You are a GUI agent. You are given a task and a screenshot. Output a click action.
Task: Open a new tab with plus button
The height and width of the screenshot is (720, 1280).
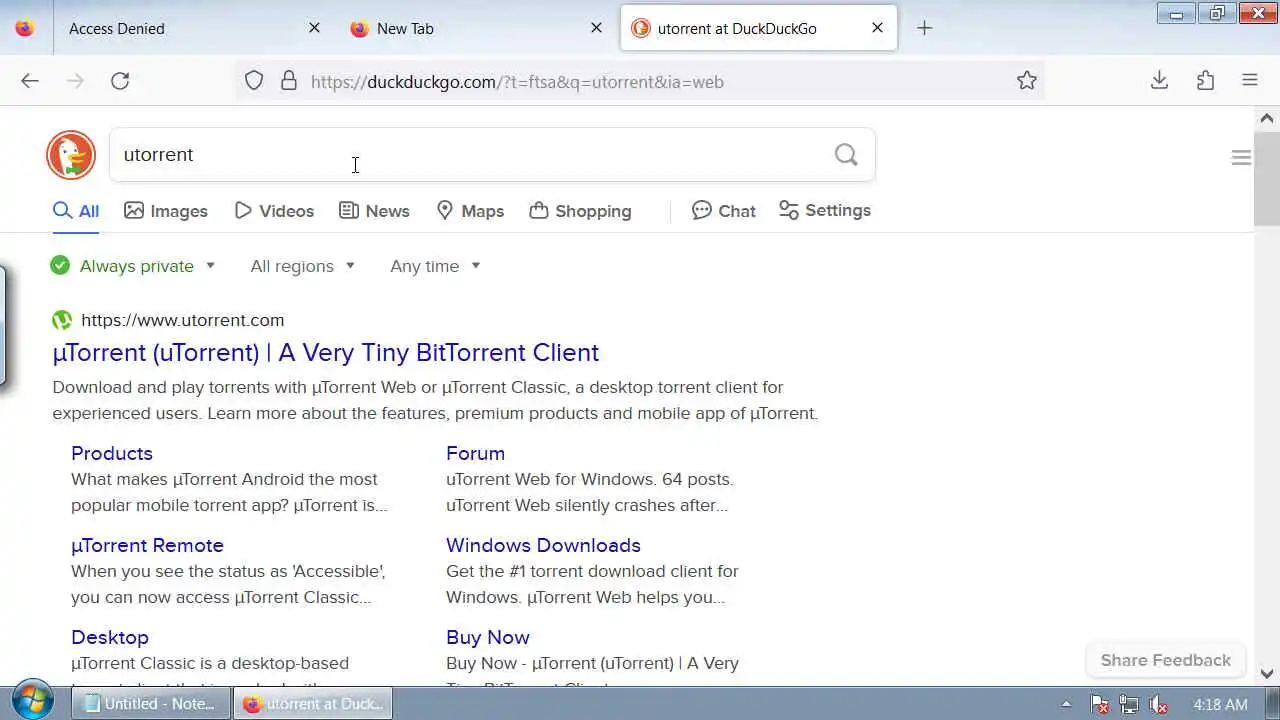[925, 28]
